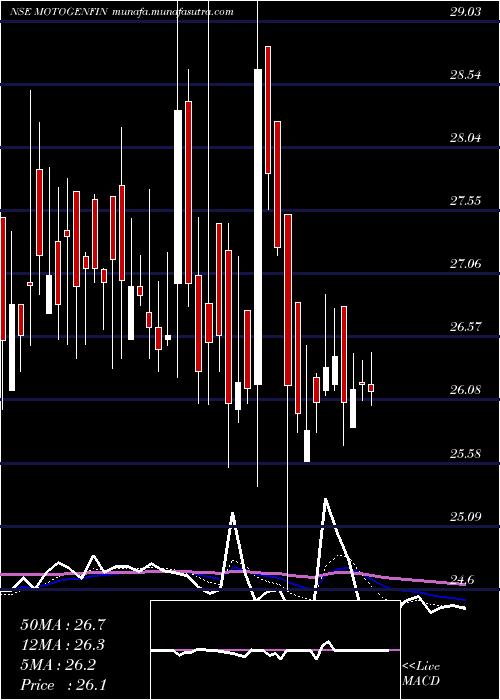This screenshot has height=700, width=500.
Task: Click the 5MA : 26.2 readout
Action: 58,665
